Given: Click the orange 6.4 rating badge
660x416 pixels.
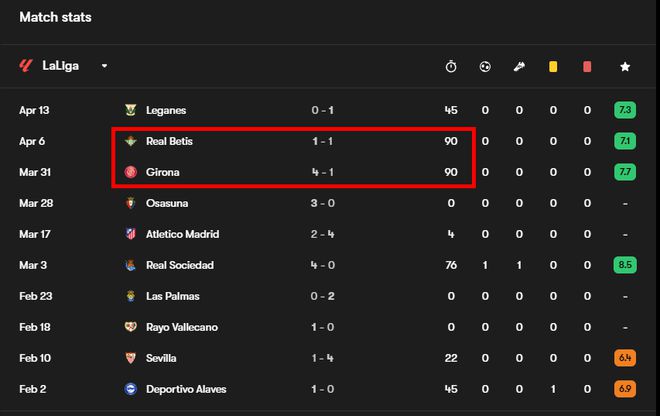Looking at the screenshot, I should click(625, 358).
